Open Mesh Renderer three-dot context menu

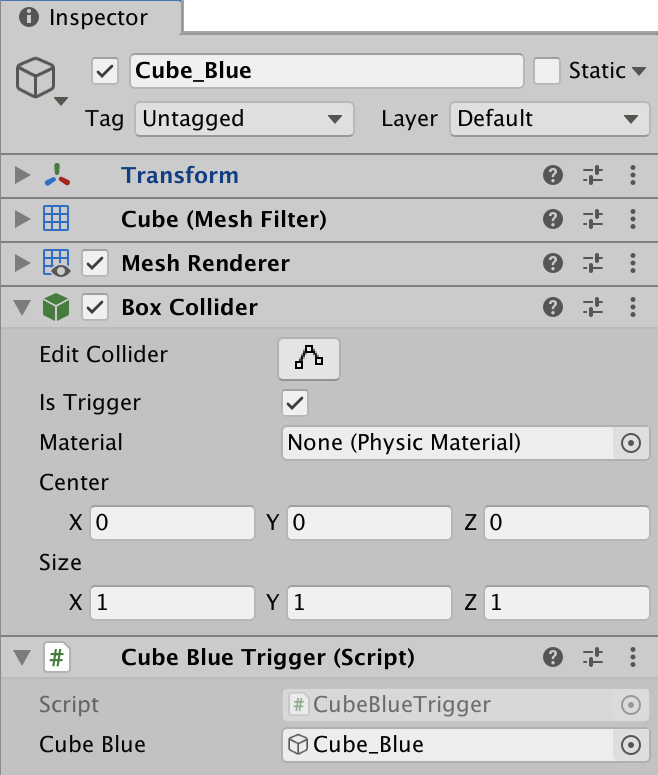632,264
